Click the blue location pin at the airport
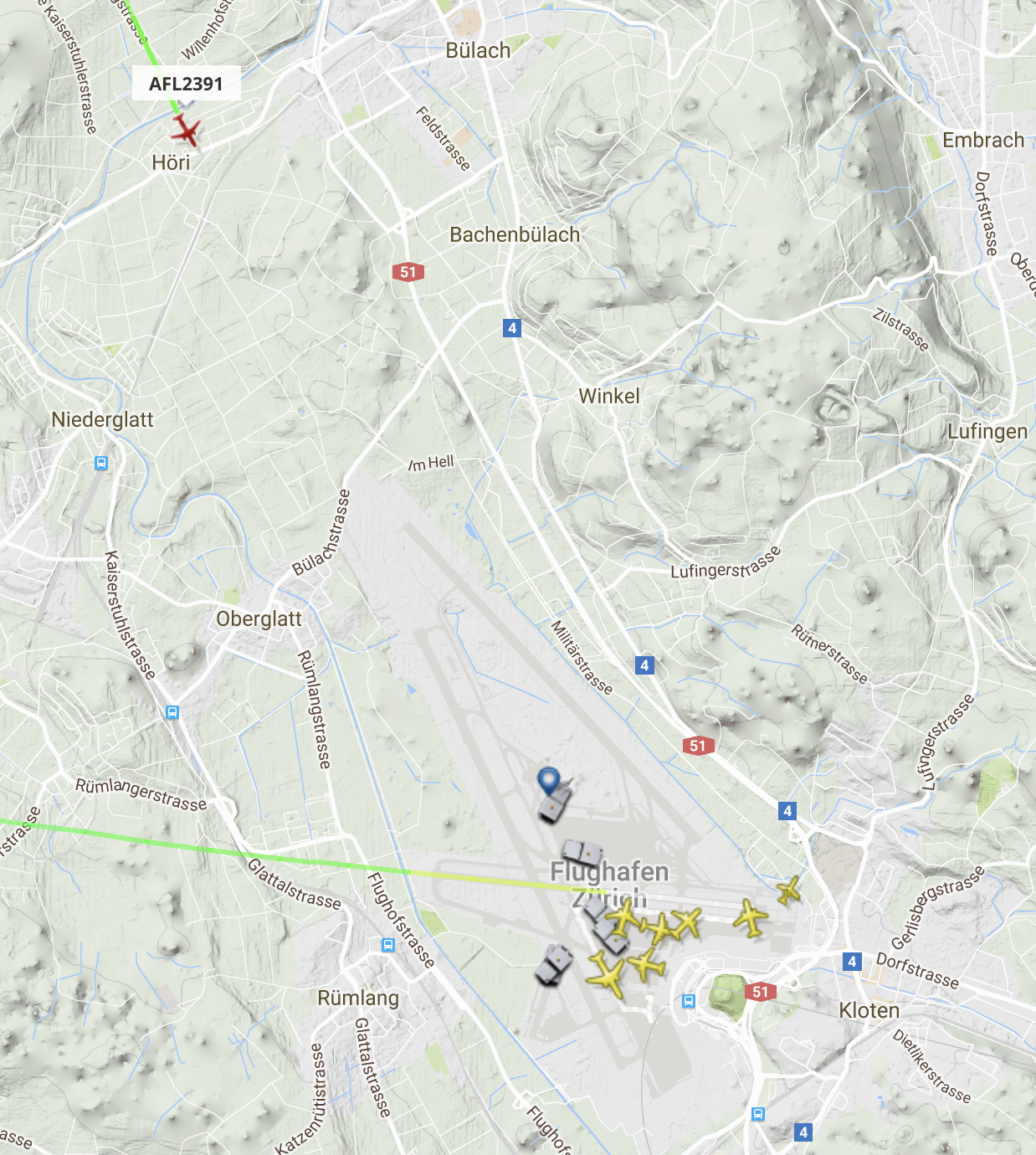This screenshot has height=1155, width=1036. (548, 782)
